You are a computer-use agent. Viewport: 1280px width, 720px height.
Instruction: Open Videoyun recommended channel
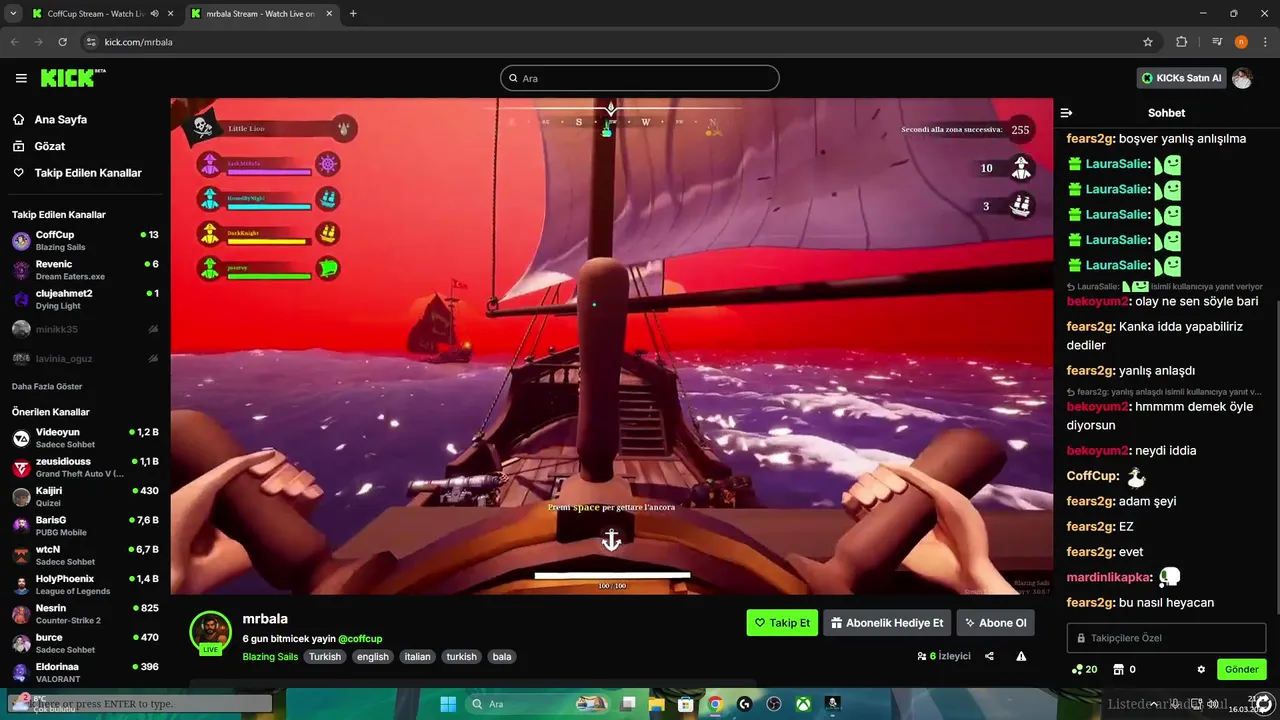pos(85,438)
